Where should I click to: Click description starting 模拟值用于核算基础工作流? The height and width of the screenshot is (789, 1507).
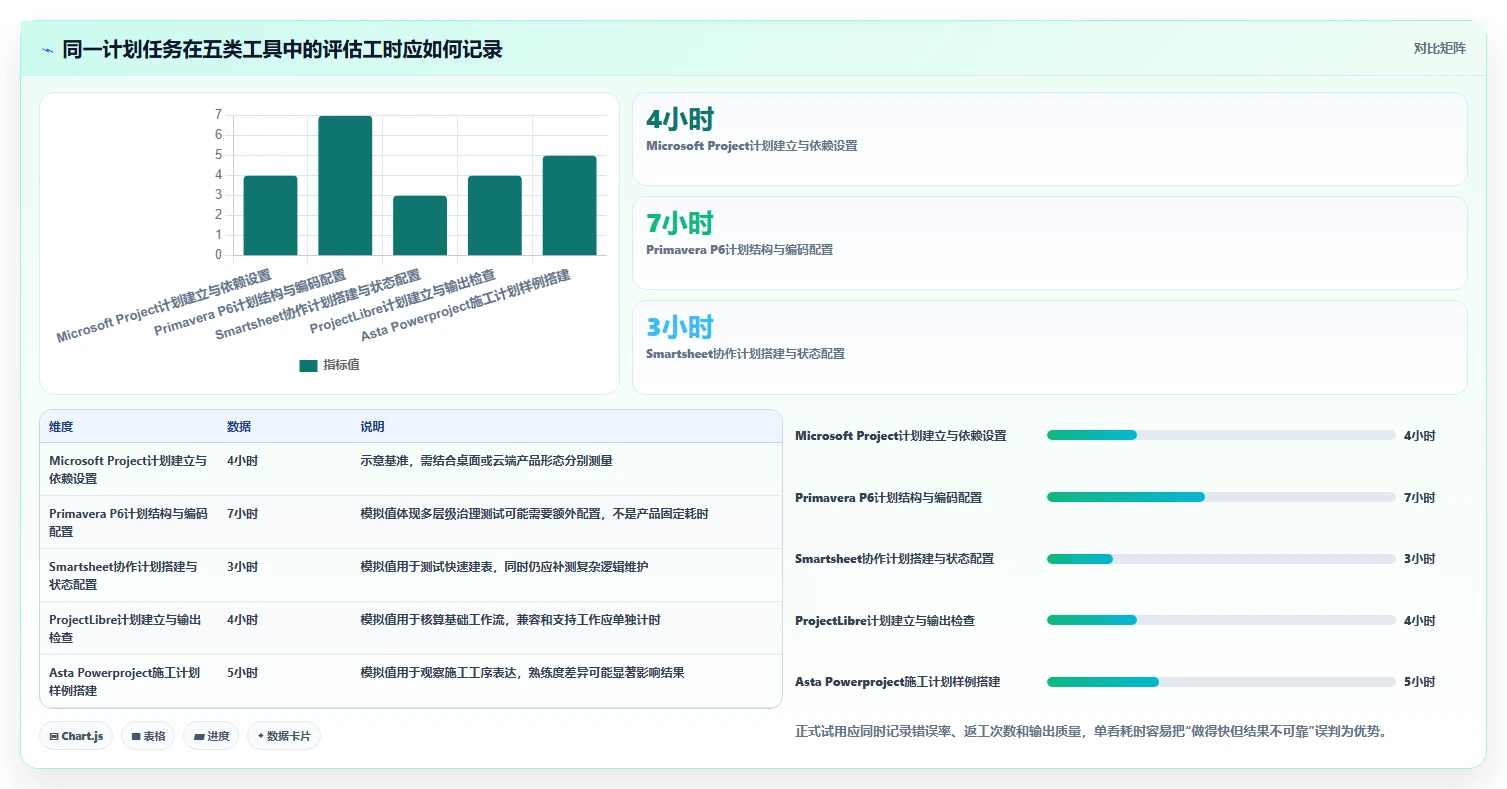(510, 620)
